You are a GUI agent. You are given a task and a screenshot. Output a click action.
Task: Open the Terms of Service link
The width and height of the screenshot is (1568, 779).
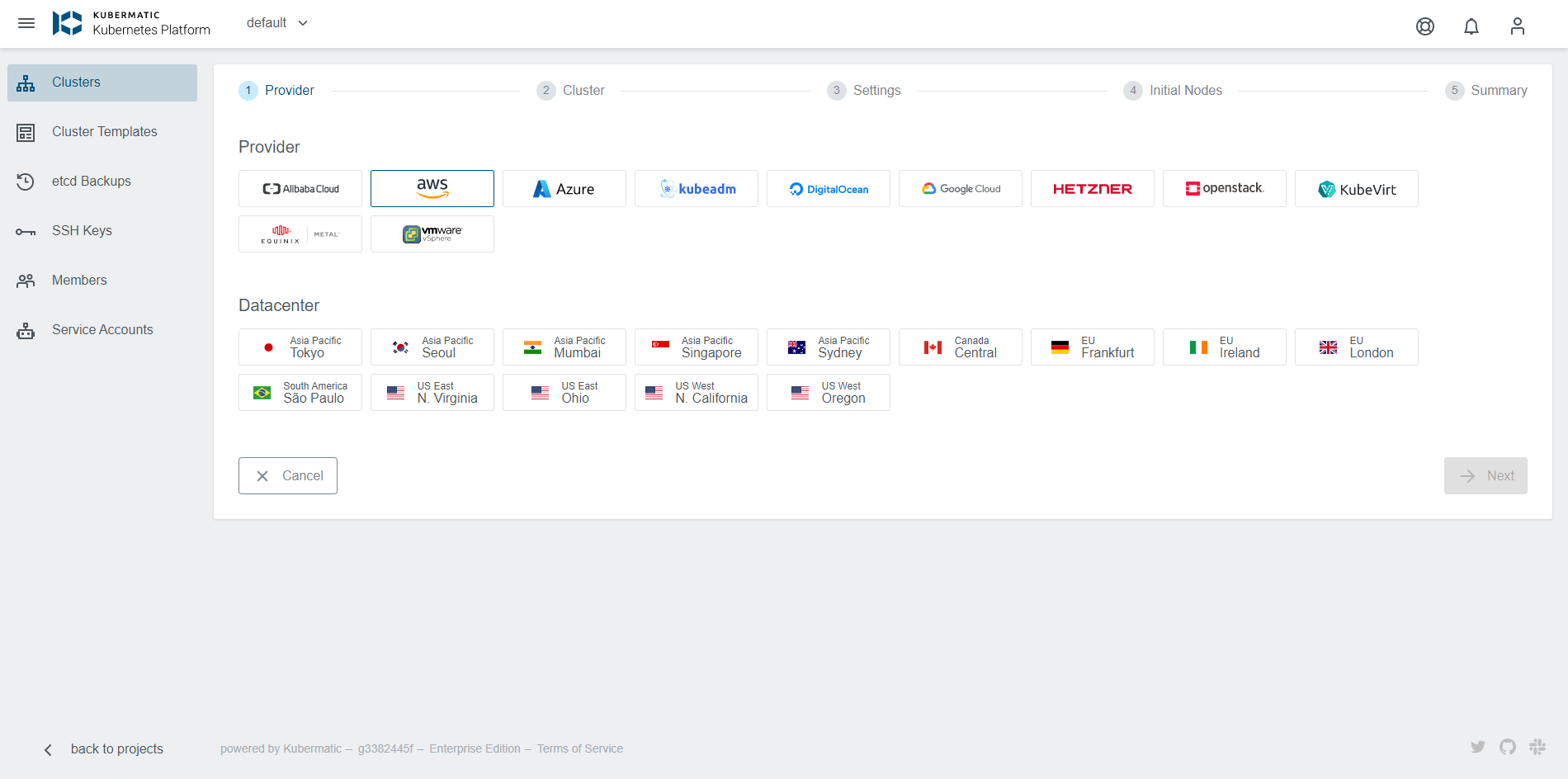coord(580,748)
